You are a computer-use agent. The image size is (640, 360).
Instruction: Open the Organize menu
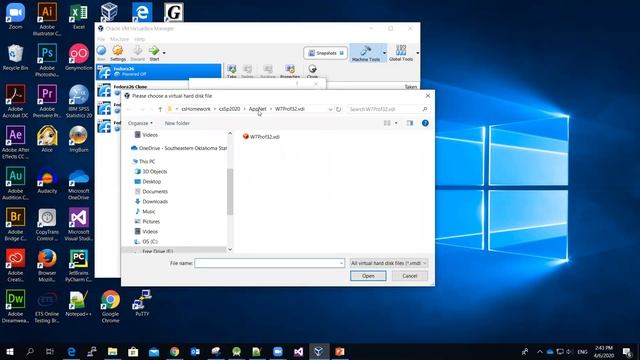(x=140, y=123)
